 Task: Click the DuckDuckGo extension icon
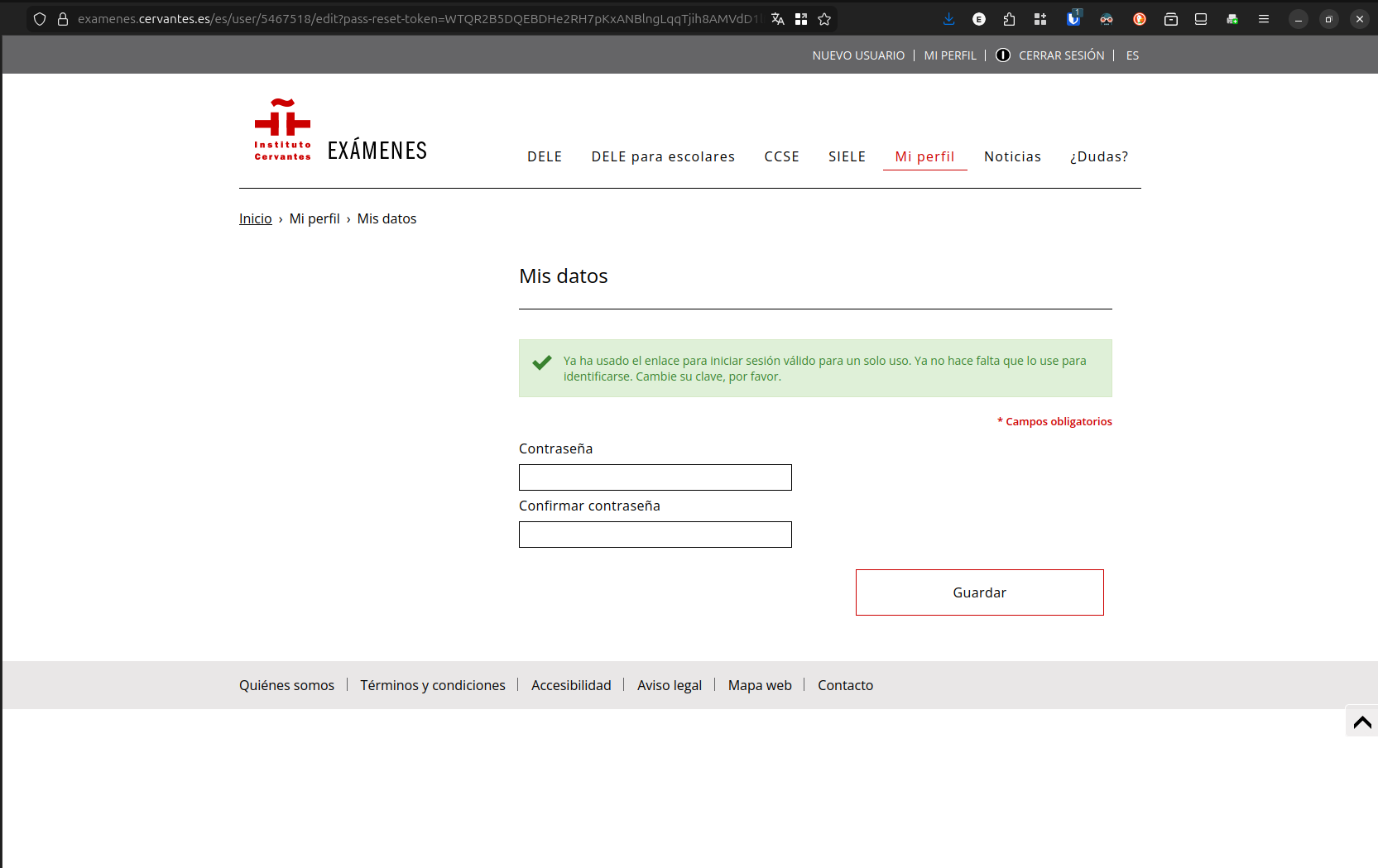[1140, 19]
